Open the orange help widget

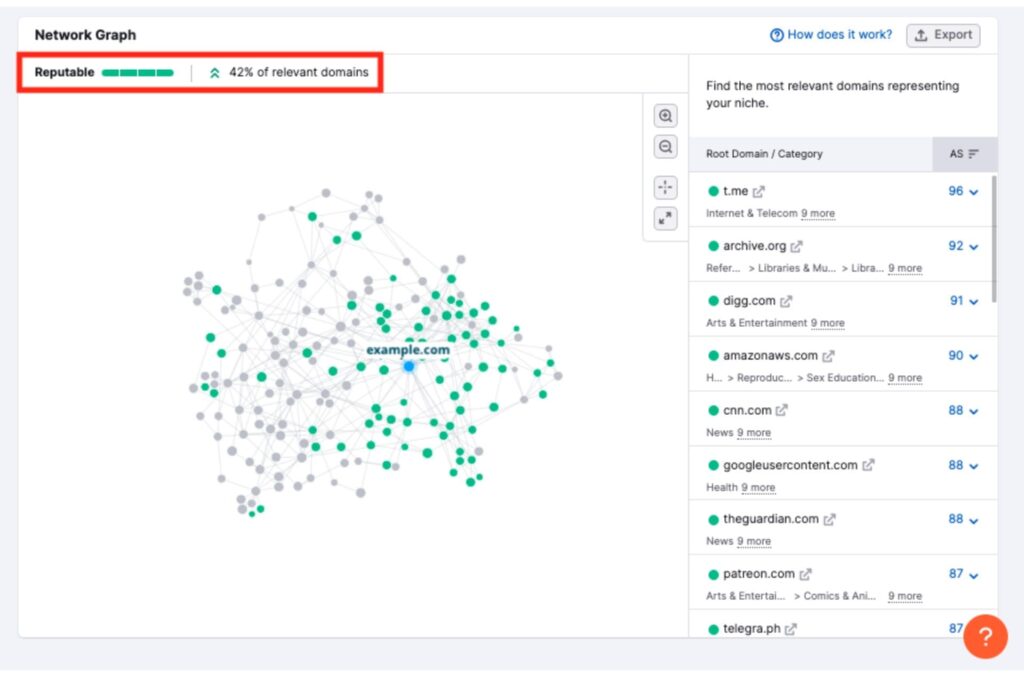pos(986,637)
